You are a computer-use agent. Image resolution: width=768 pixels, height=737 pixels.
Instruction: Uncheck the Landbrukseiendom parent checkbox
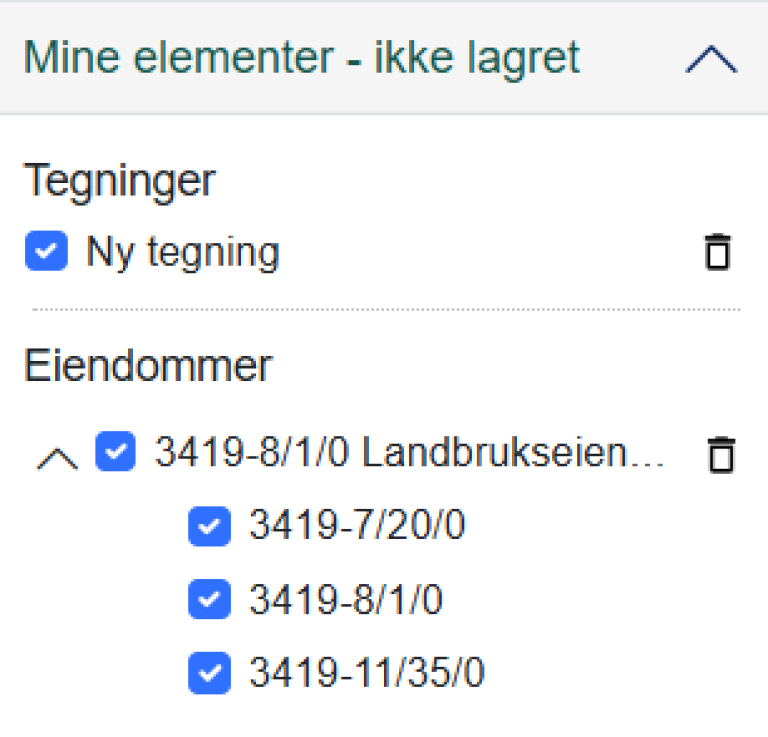(x=116, y=453)
